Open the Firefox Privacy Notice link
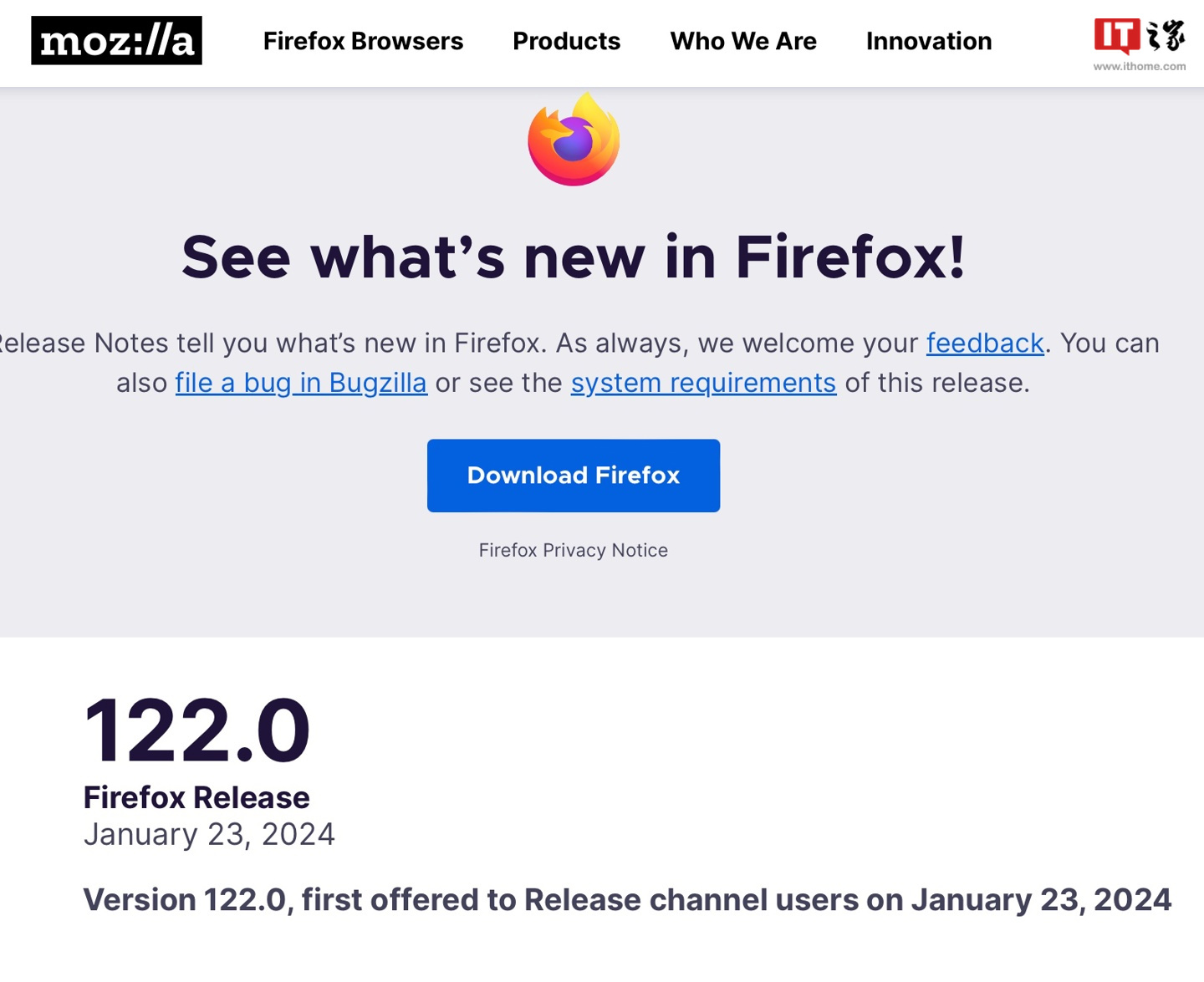Viewport: 1204px width, 982px height. click(574, 550)
